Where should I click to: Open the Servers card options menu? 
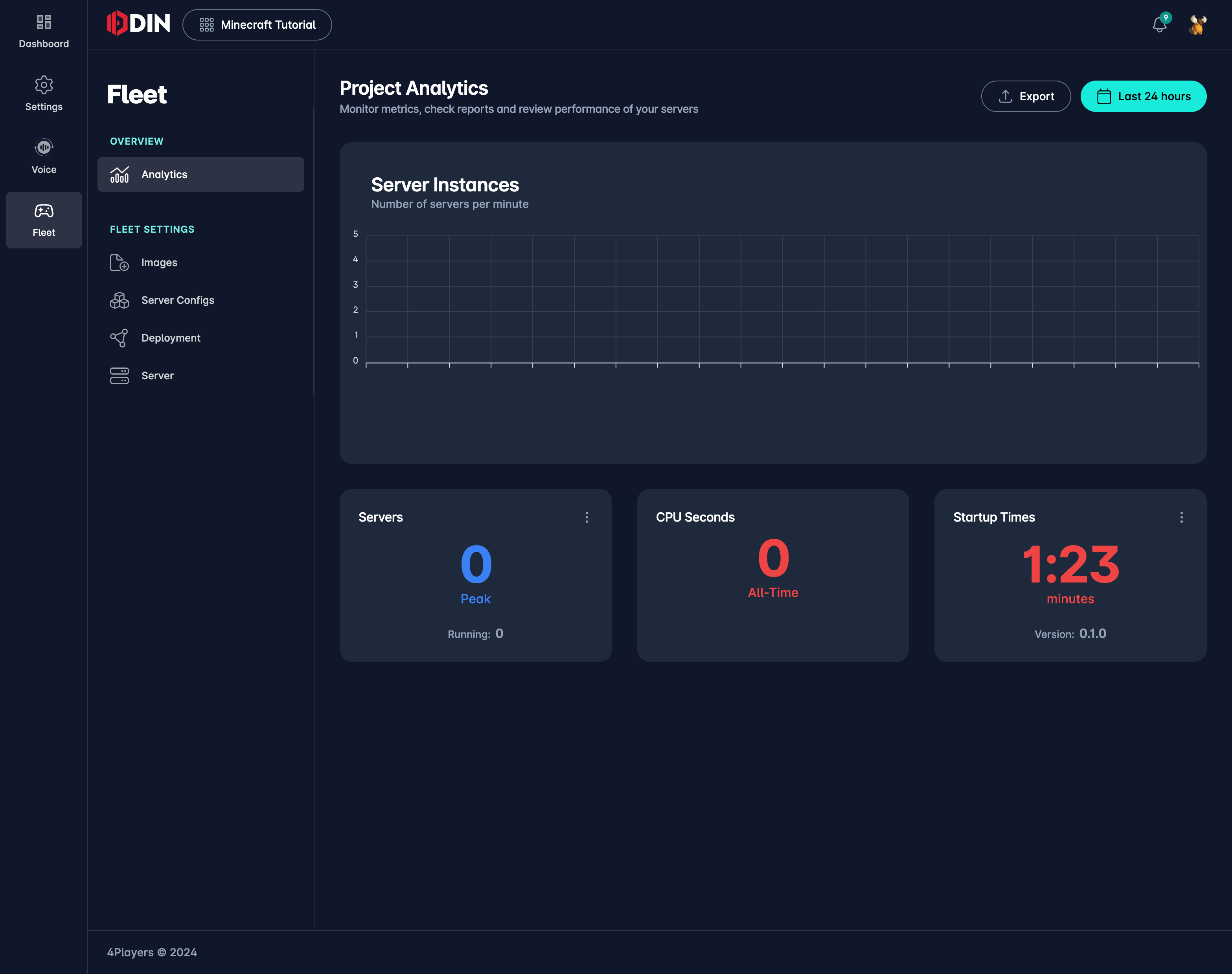[x=587, y=517]
